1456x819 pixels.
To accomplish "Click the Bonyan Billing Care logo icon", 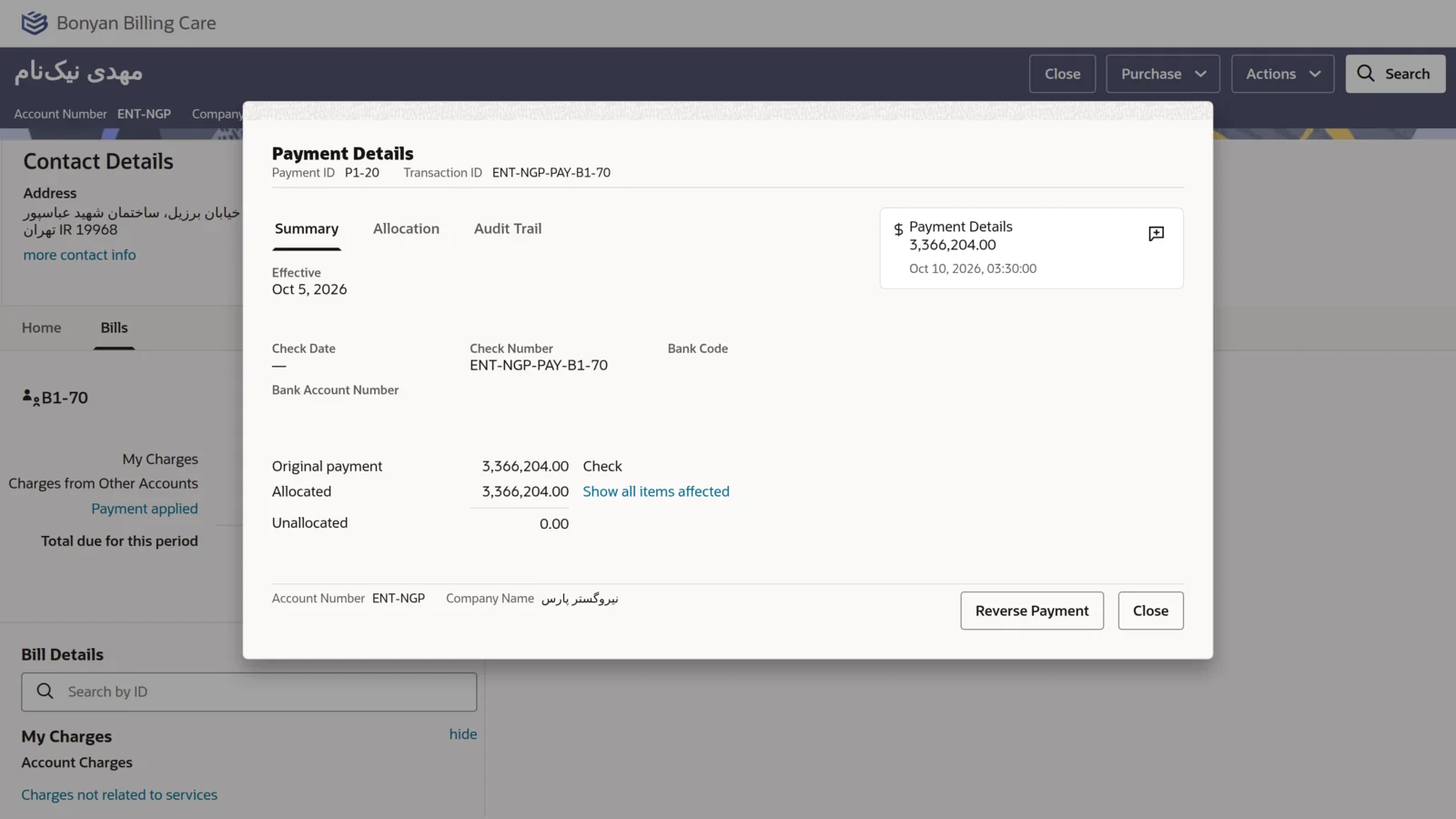I will pos(34,23).
